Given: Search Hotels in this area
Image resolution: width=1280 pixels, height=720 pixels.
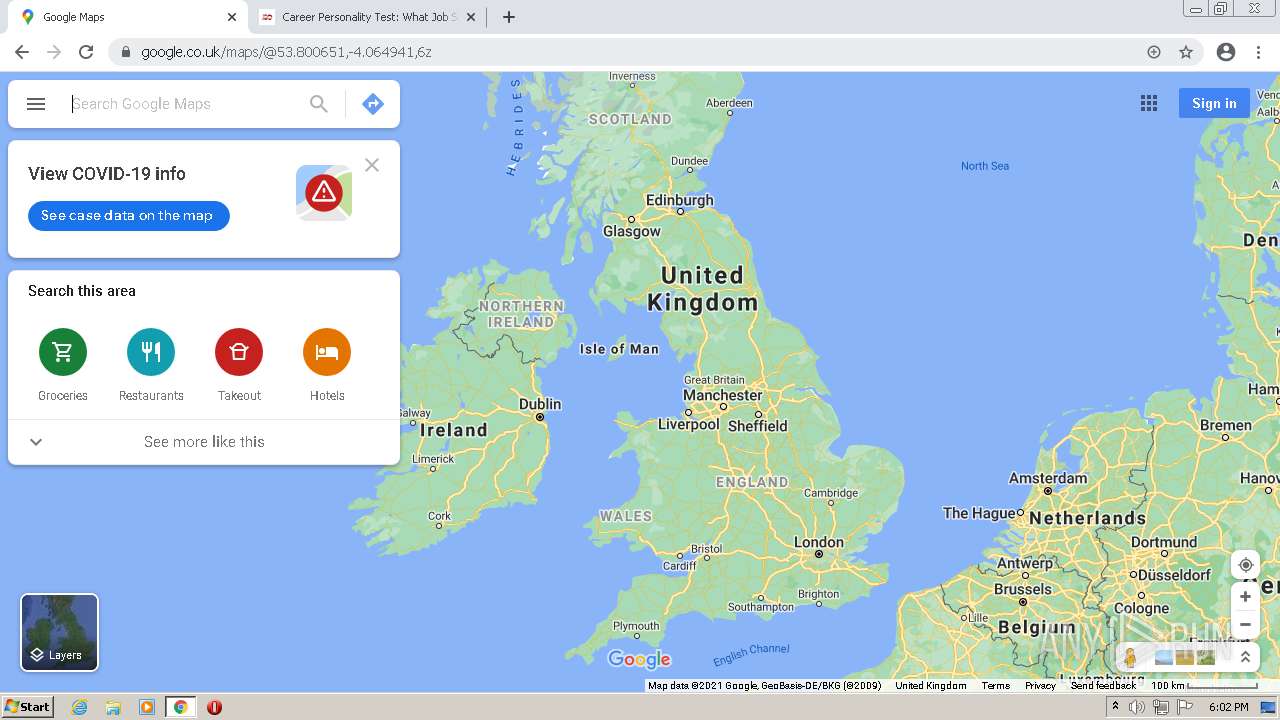Looking at the screenshot, I should (x=327, y=364).
